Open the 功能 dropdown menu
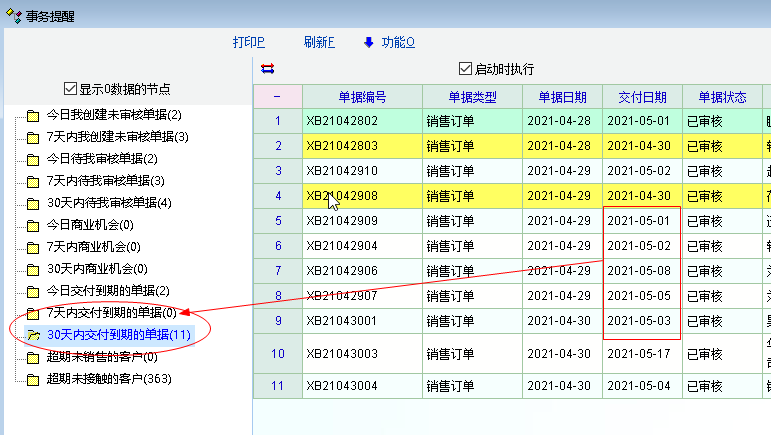Screen dimensions: 771x435 (398, 42)
